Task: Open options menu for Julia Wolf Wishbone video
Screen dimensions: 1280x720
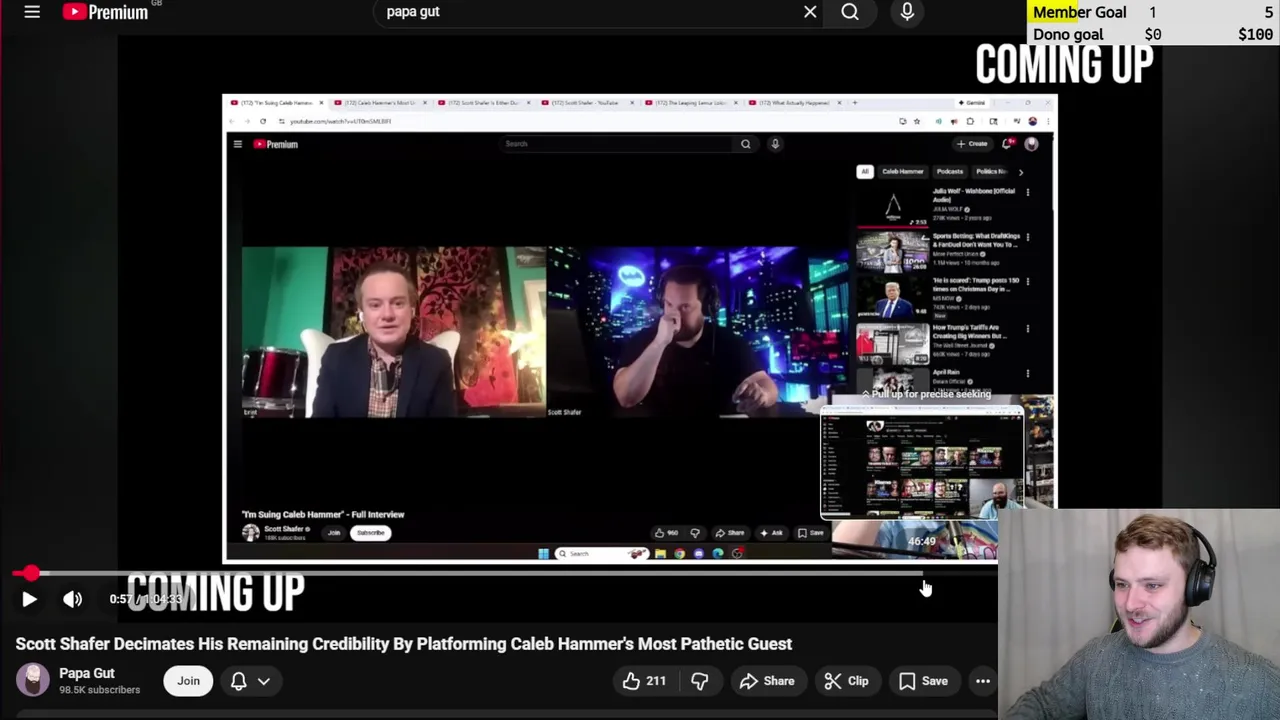Action: pos(1028,192)
